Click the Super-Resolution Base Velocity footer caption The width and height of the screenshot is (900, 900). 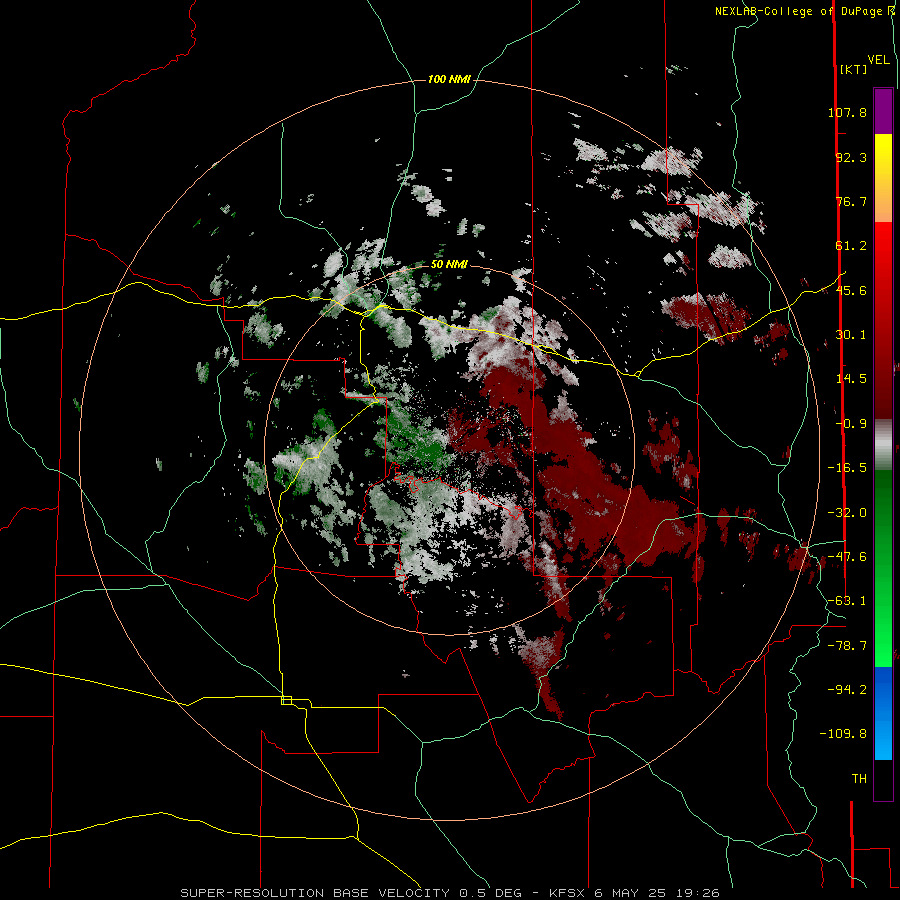pyautogui.click(x=450, y=893)
